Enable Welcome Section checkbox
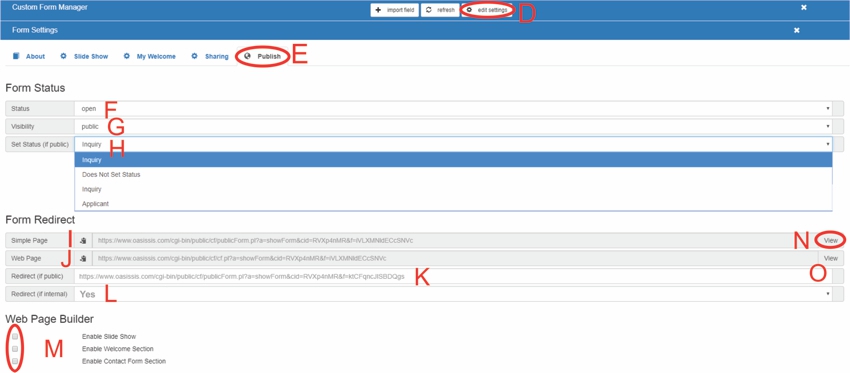The height and width of the screenshot is (373, 850). [x=15, y=349]
